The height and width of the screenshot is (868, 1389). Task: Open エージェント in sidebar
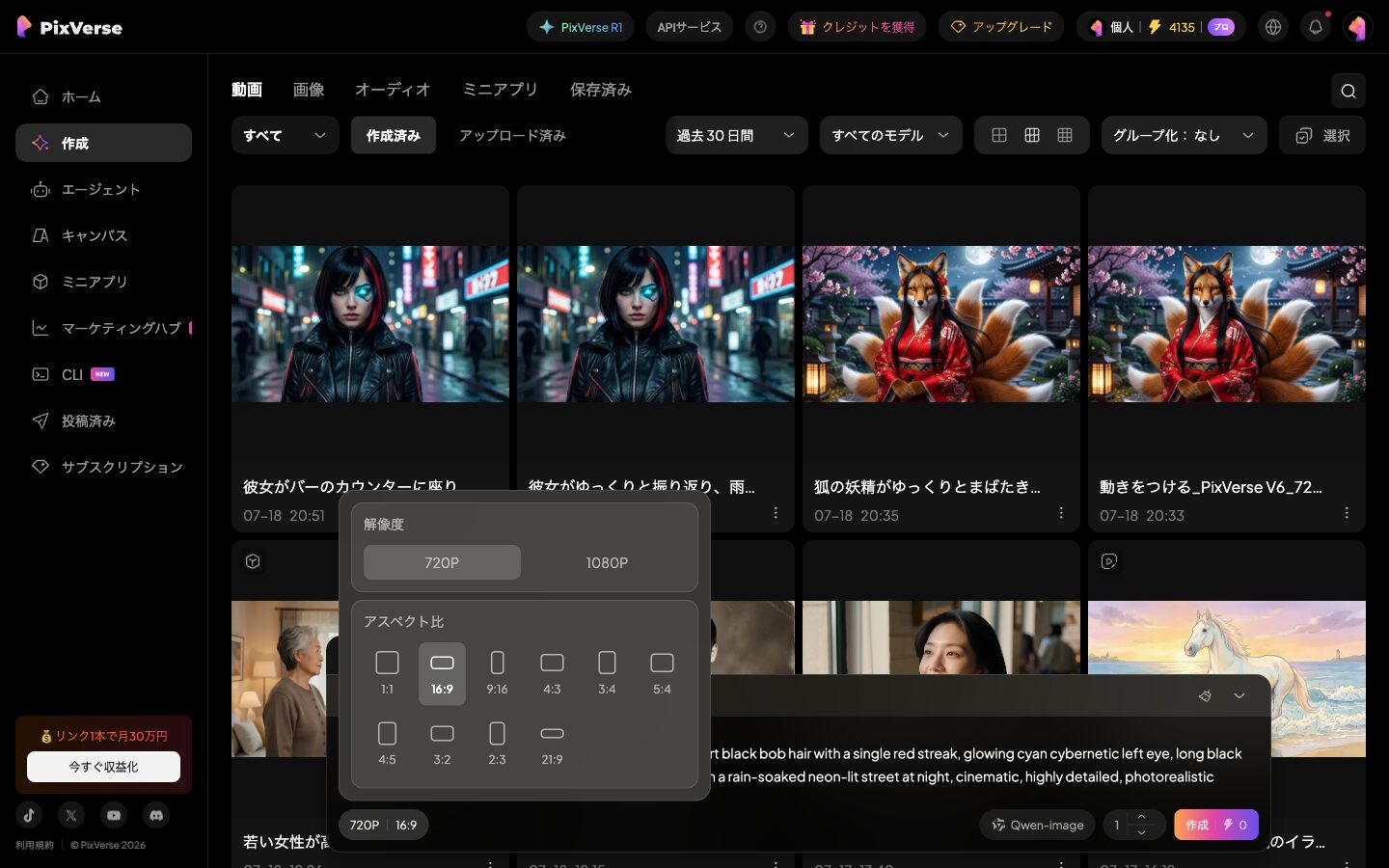(103, 189)
